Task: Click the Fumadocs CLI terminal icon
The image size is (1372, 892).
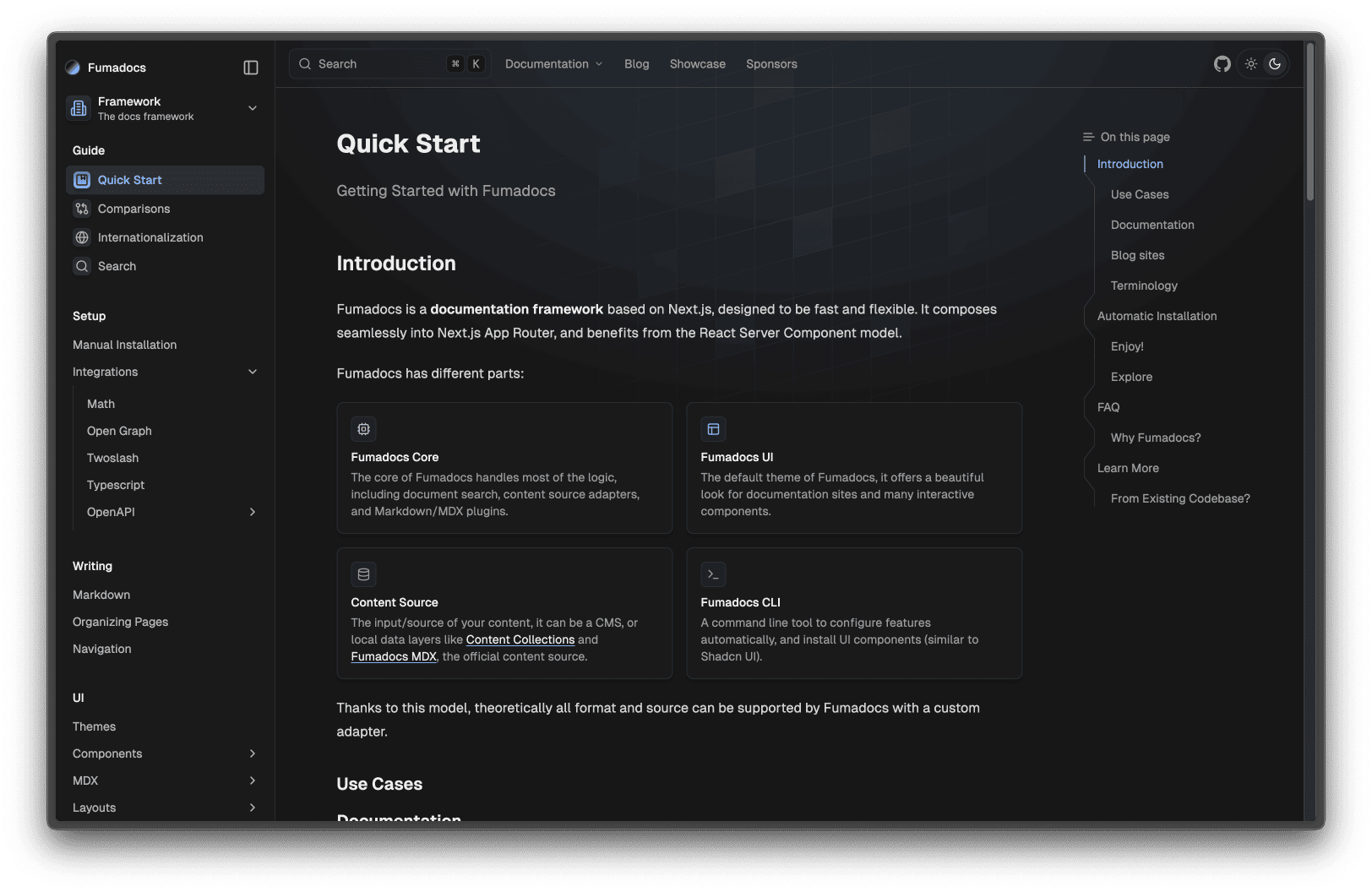Action: (x=713, y=574)
